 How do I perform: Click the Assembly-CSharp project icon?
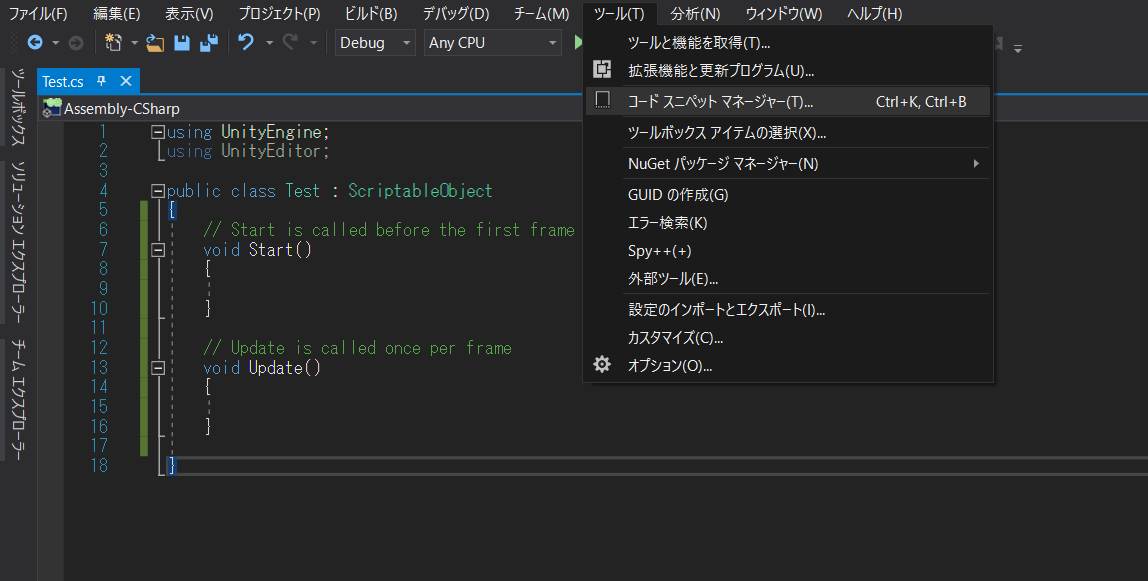click(51, 108)
